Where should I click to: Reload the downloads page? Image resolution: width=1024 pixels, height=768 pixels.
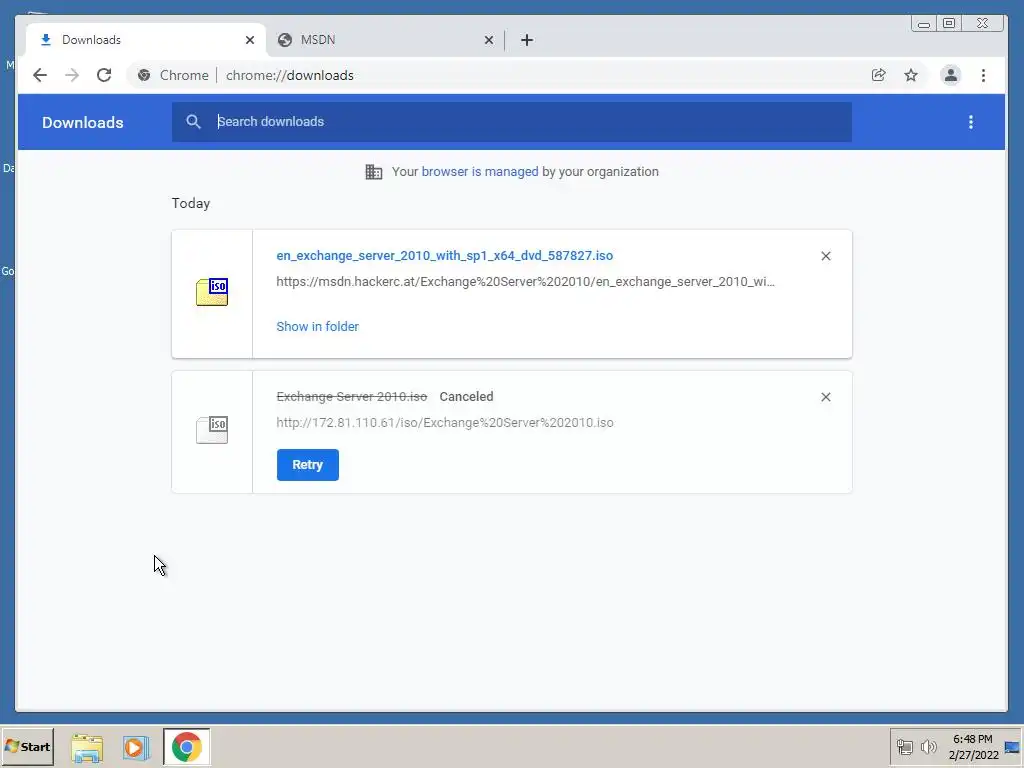104,75
